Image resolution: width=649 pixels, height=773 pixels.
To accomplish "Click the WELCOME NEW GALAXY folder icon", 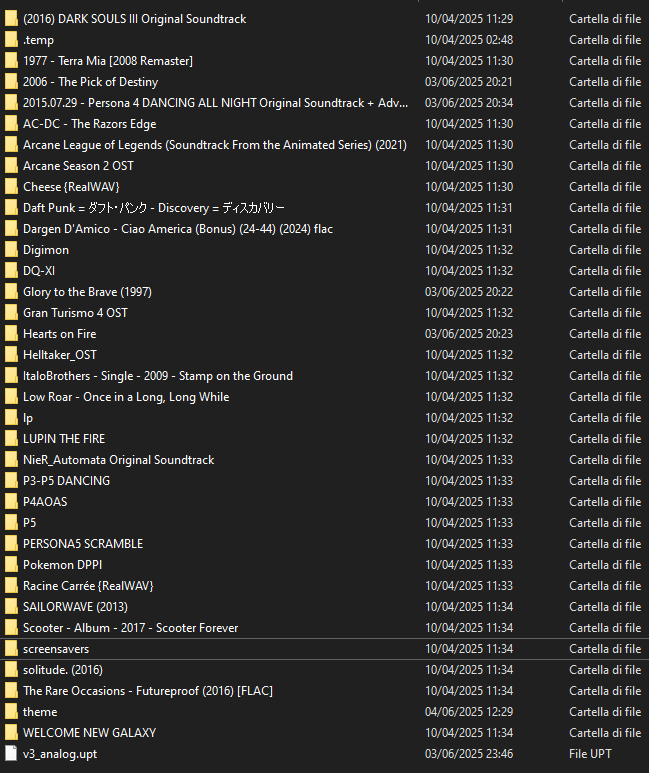I will (x=11, y=733).
